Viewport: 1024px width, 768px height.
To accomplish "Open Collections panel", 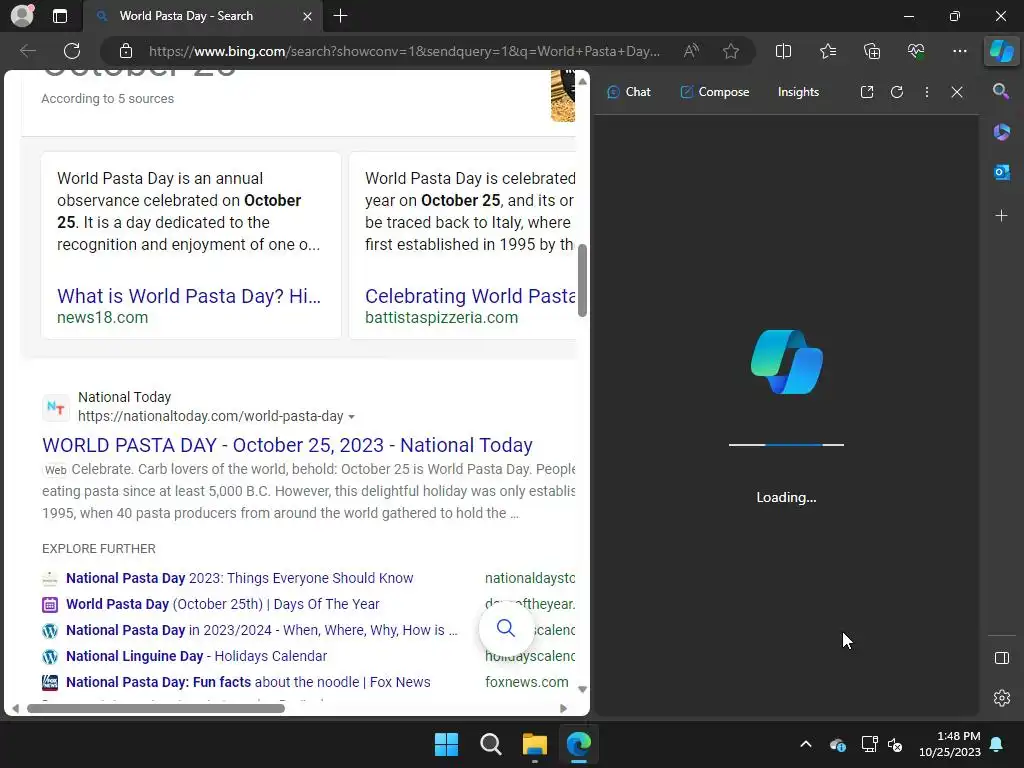I will coord(872,51).
